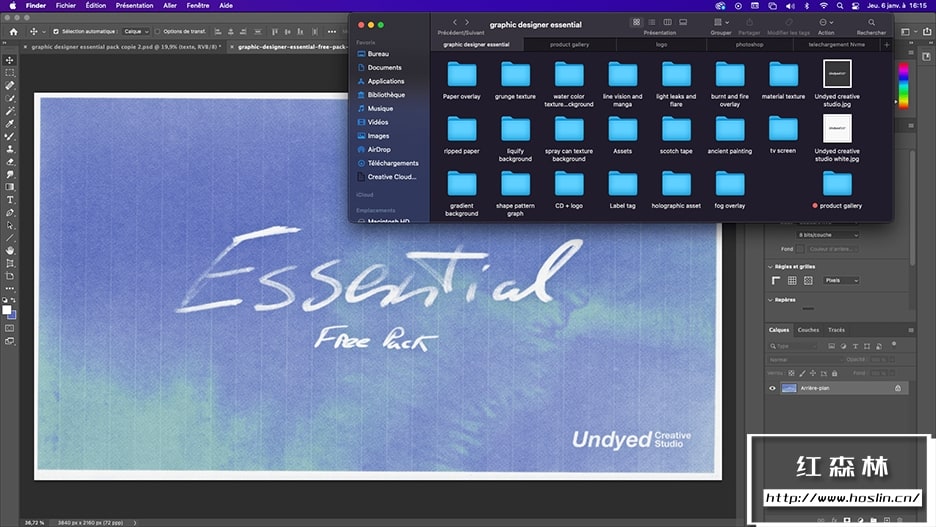Filter layers by text type icon
936x527 pixels.
[855, 346]
